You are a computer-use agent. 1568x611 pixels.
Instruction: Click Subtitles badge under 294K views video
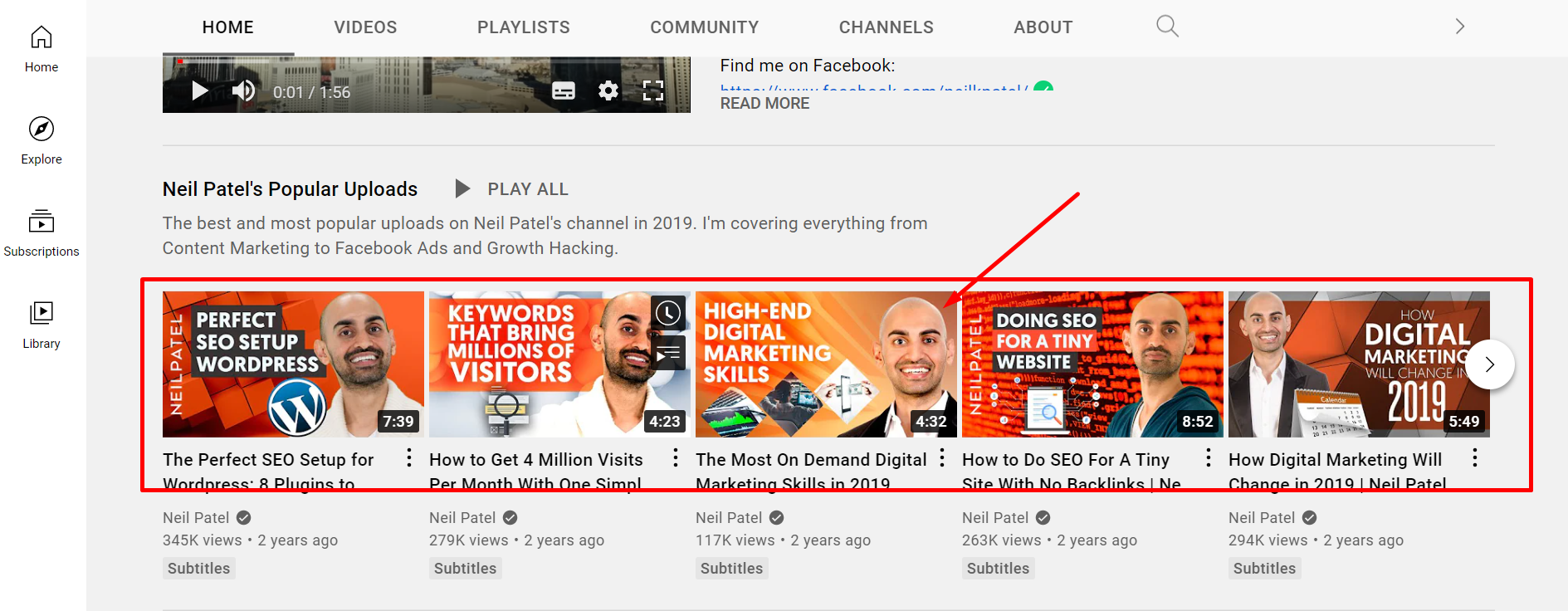[x=1265, y=569]
